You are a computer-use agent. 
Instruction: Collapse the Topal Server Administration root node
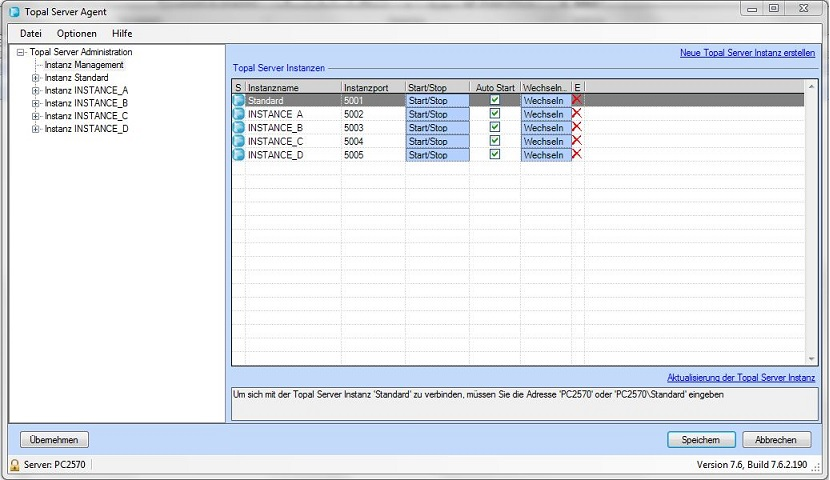click(x=21, y=53)
